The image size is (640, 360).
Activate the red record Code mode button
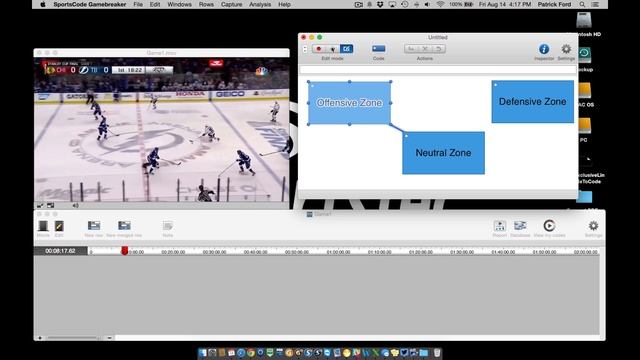point(319,49)
